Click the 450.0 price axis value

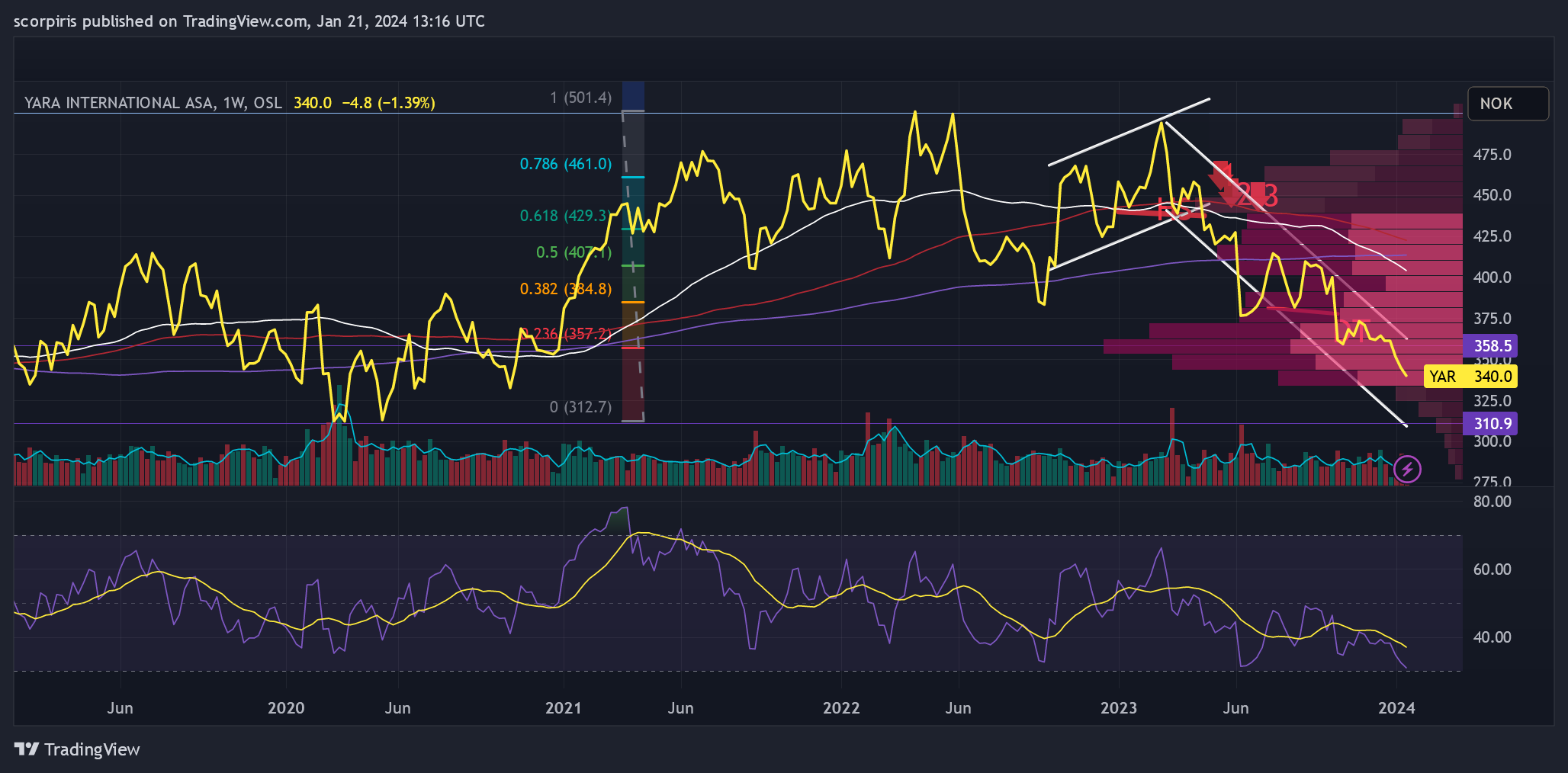1492,195
